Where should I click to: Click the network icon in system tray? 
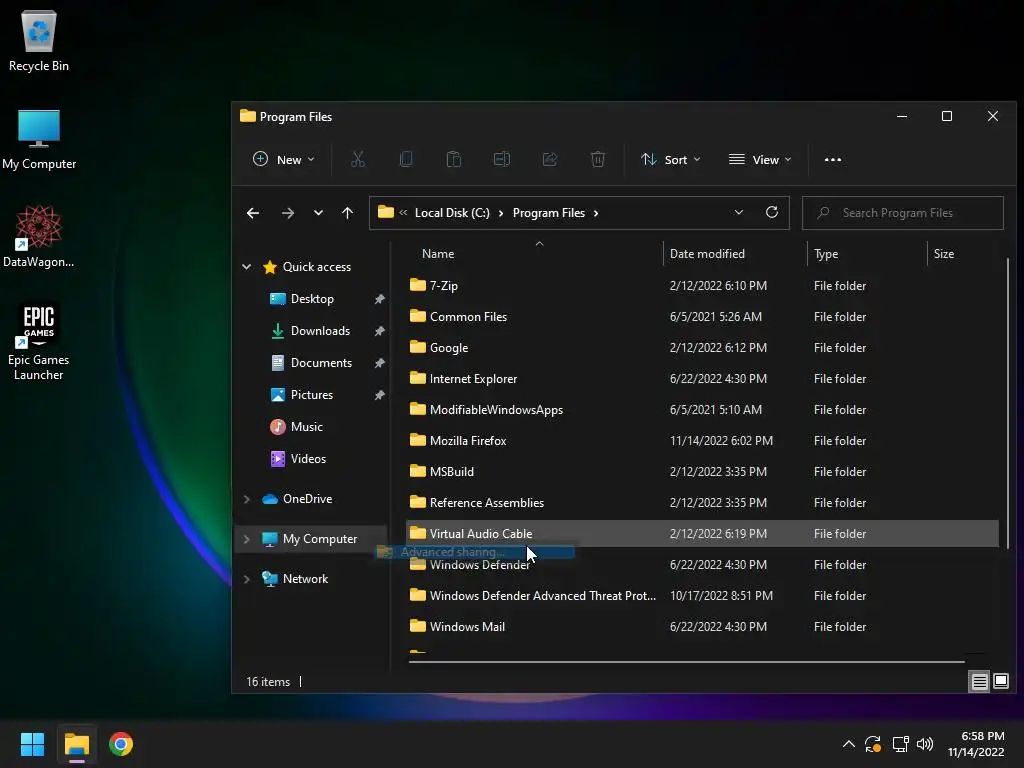click(x=901, y=744)
